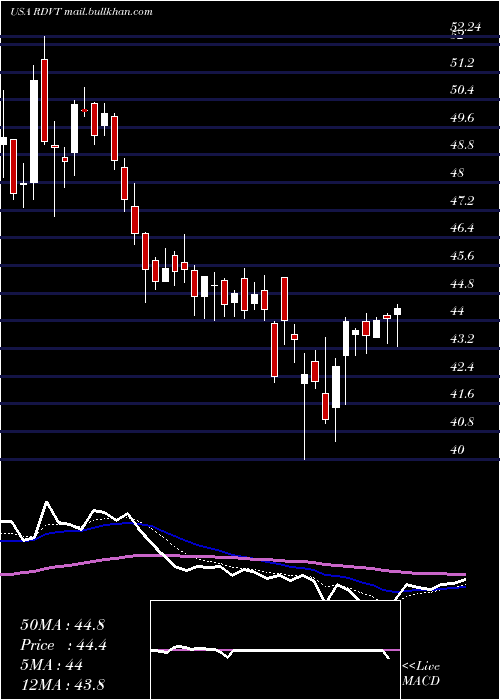500x700 pixels.
Task: Click the '5MA : 44' readout
Action: 52,665
